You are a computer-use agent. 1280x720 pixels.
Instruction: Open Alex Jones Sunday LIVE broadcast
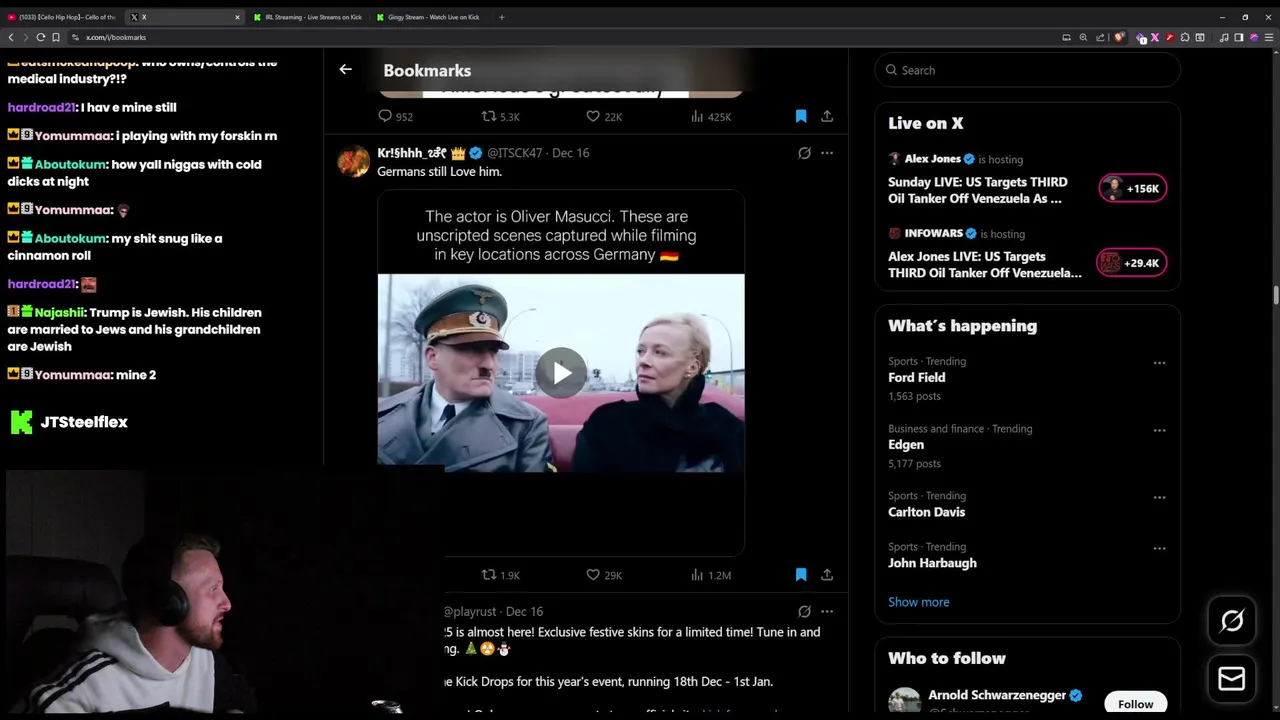tap(977, 190)
